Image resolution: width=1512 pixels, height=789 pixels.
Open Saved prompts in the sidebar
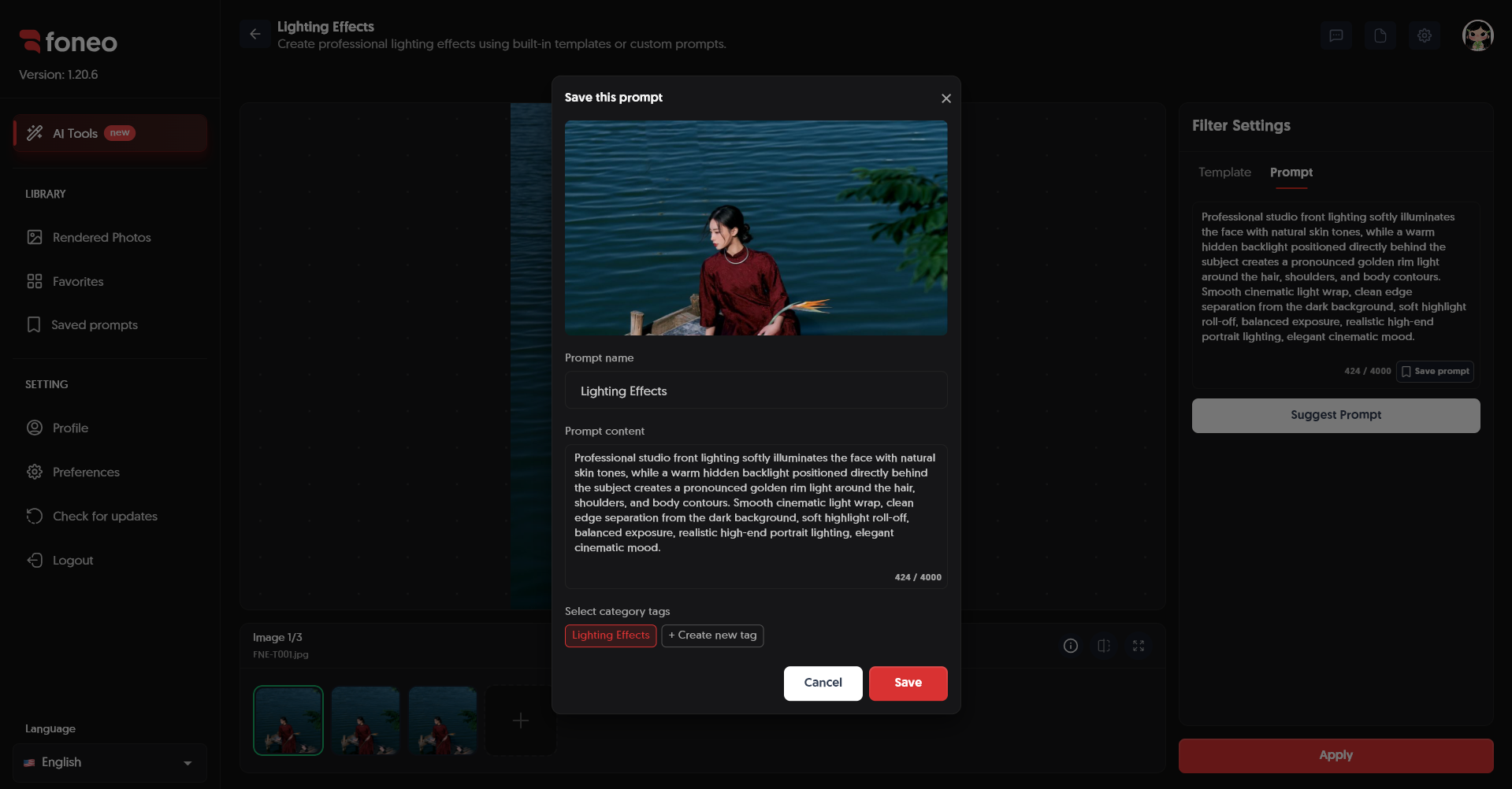click(x=110, y=324)
